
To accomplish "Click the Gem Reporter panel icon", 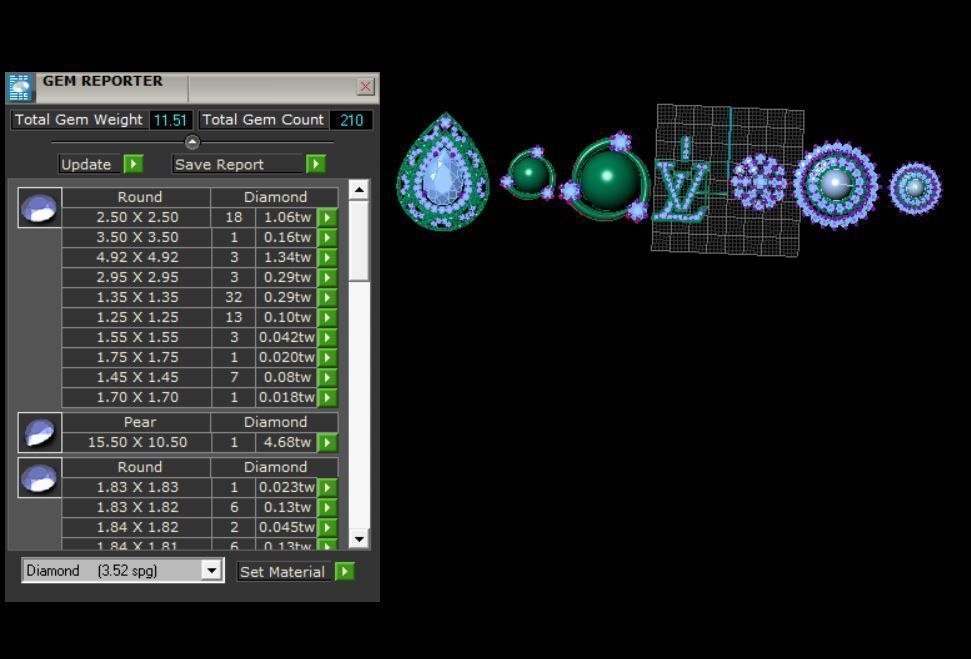I will click(x=20, y=87).
